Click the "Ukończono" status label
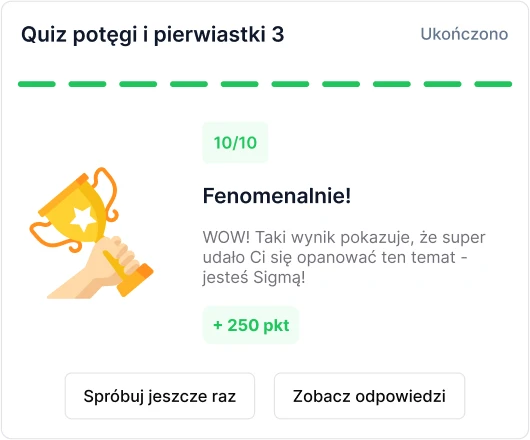The height and width of the screenshot is (440, 530). pyautogui.click(x=464, y=34)
